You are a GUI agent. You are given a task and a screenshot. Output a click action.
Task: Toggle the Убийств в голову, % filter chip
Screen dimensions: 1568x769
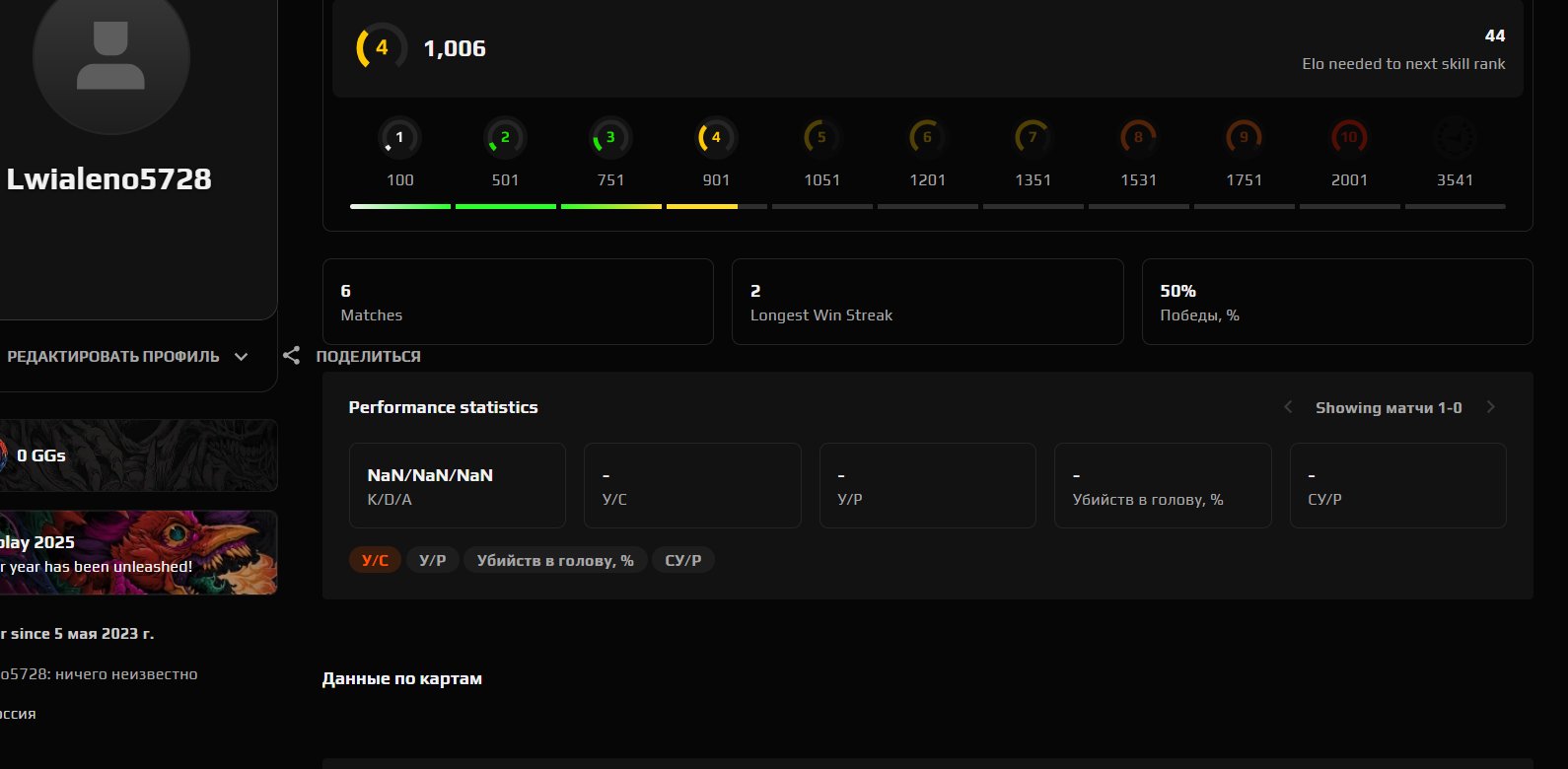click(554, 560)
